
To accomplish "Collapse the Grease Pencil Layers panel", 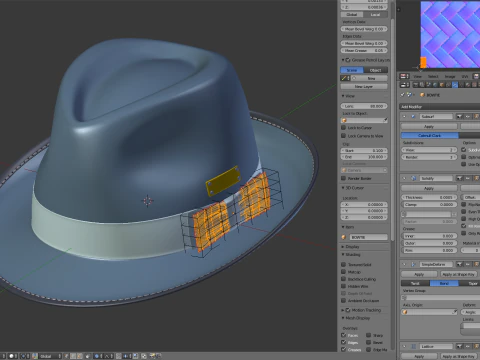I will [x=343, y=60].
